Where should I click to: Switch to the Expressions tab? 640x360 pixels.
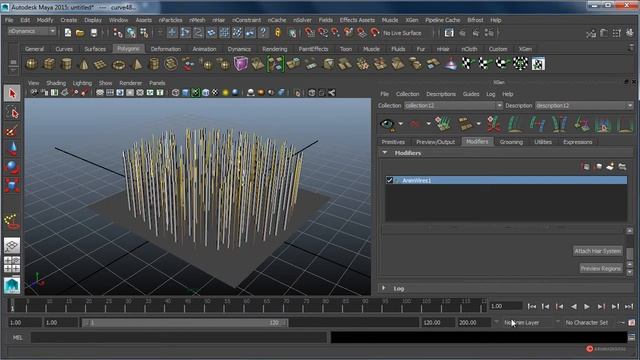click(577, 142)
